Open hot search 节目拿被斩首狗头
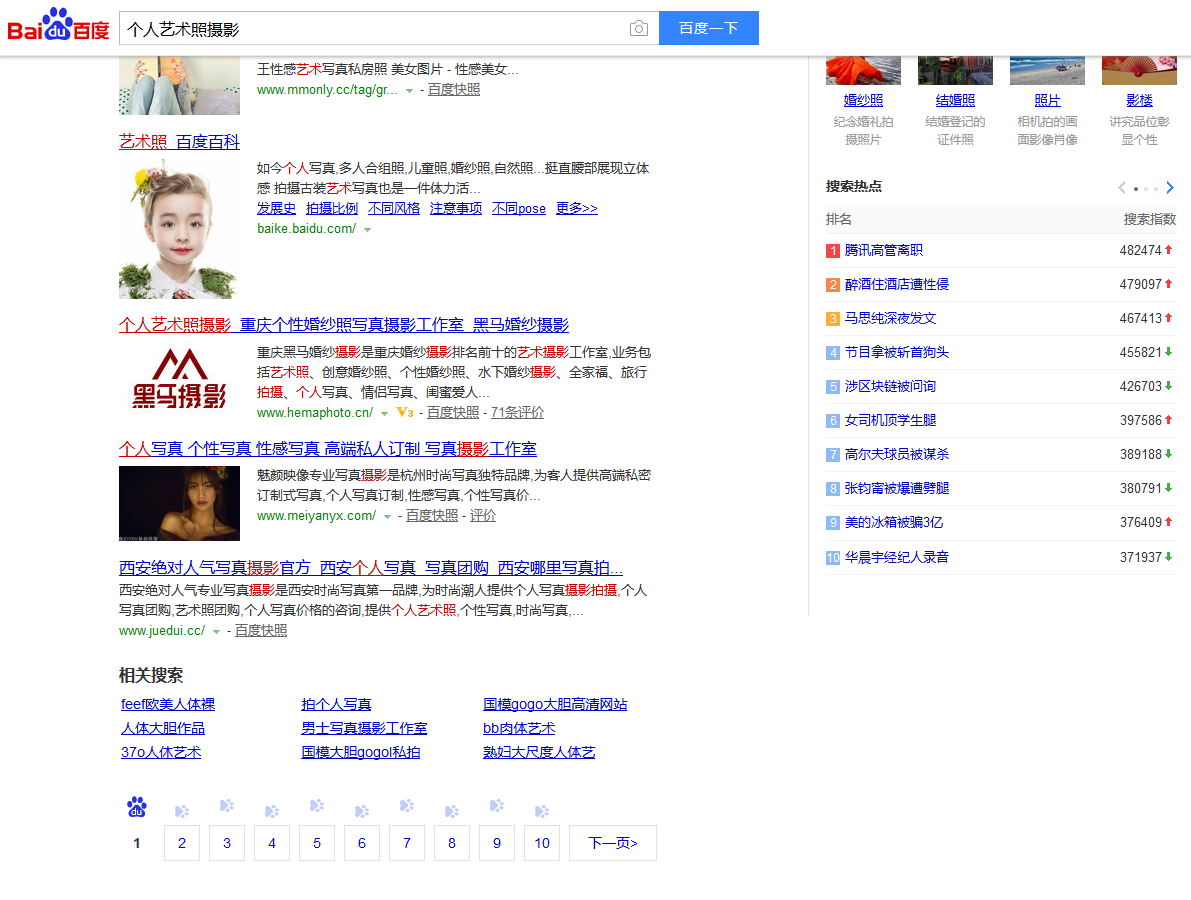The image size is (1191, 900). click(897, 352)
